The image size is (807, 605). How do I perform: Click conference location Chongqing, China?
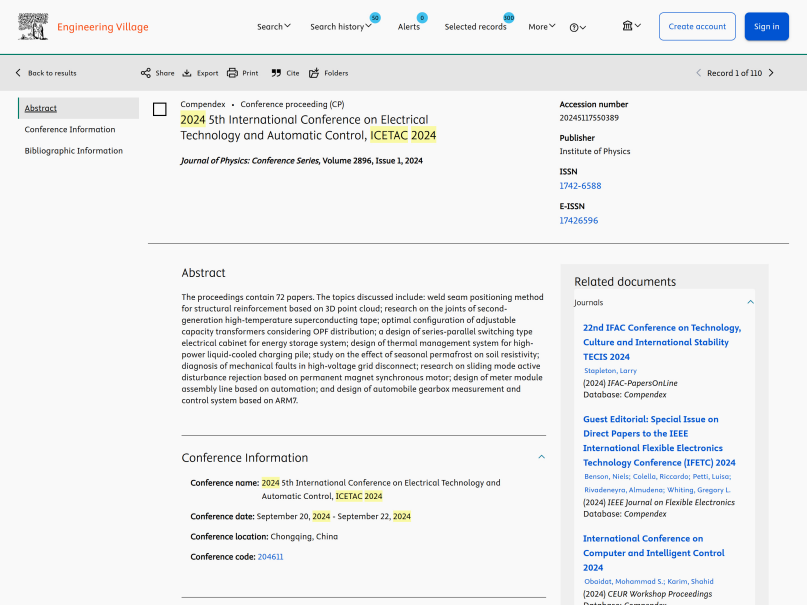click(x=304, y=537)
